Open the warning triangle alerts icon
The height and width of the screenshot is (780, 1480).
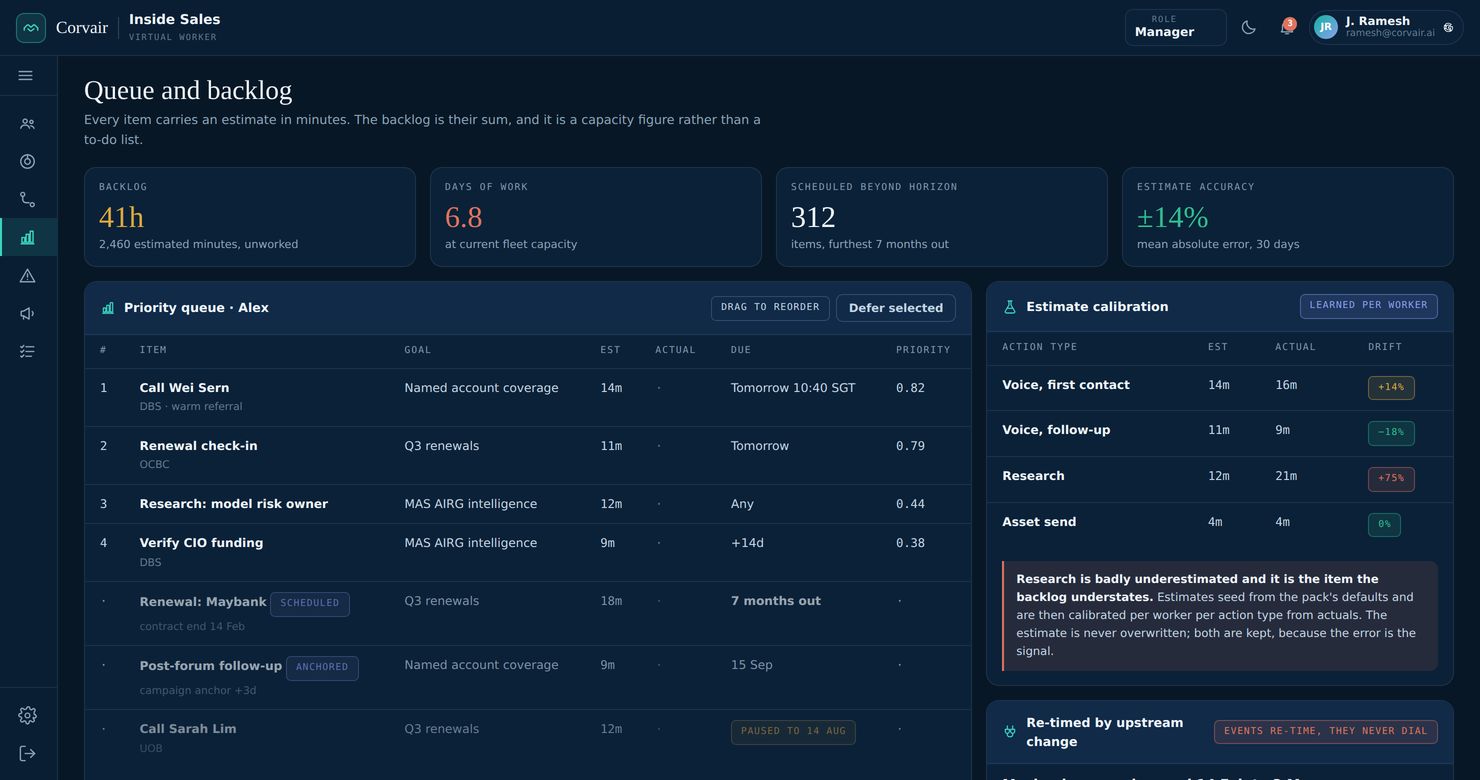tap(28, 276)
